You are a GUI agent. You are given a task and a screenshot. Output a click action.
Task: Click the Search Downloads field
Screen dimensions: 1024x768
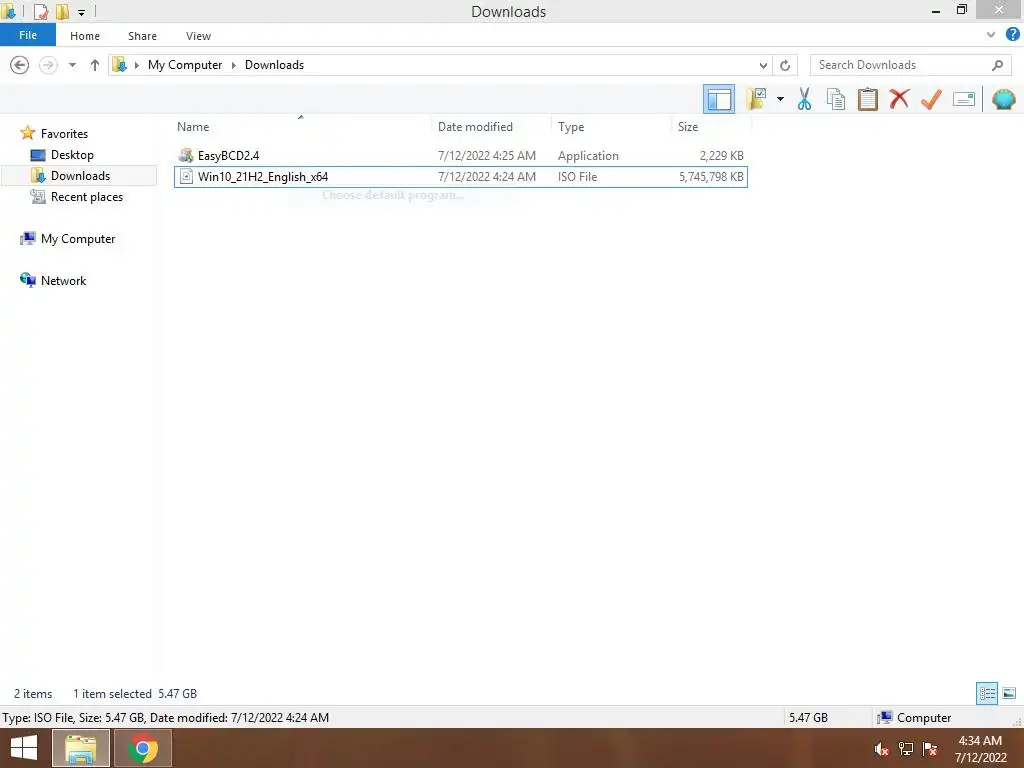910,65
